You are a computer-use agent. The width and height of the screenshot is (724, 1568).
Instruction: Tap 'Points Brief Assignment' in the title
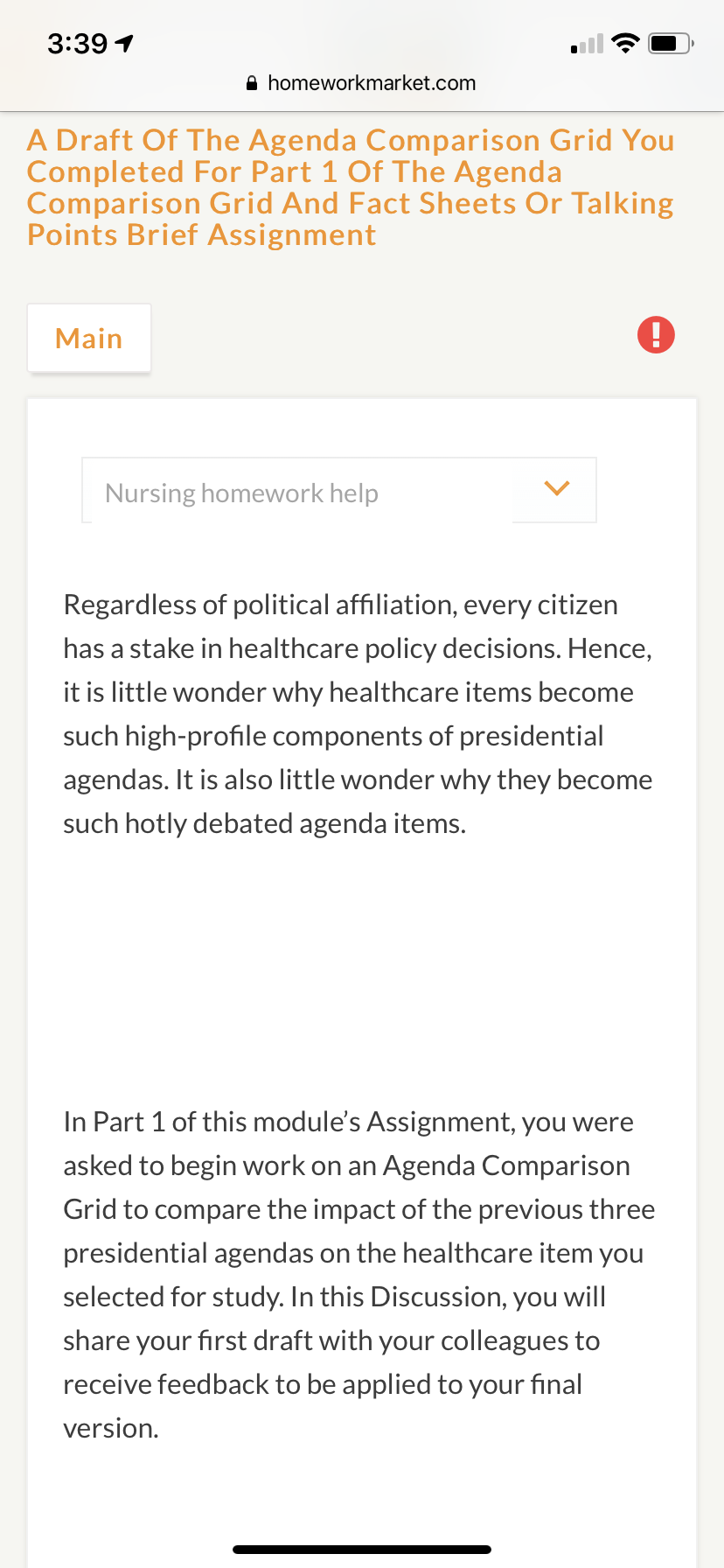tap(202, 234)
